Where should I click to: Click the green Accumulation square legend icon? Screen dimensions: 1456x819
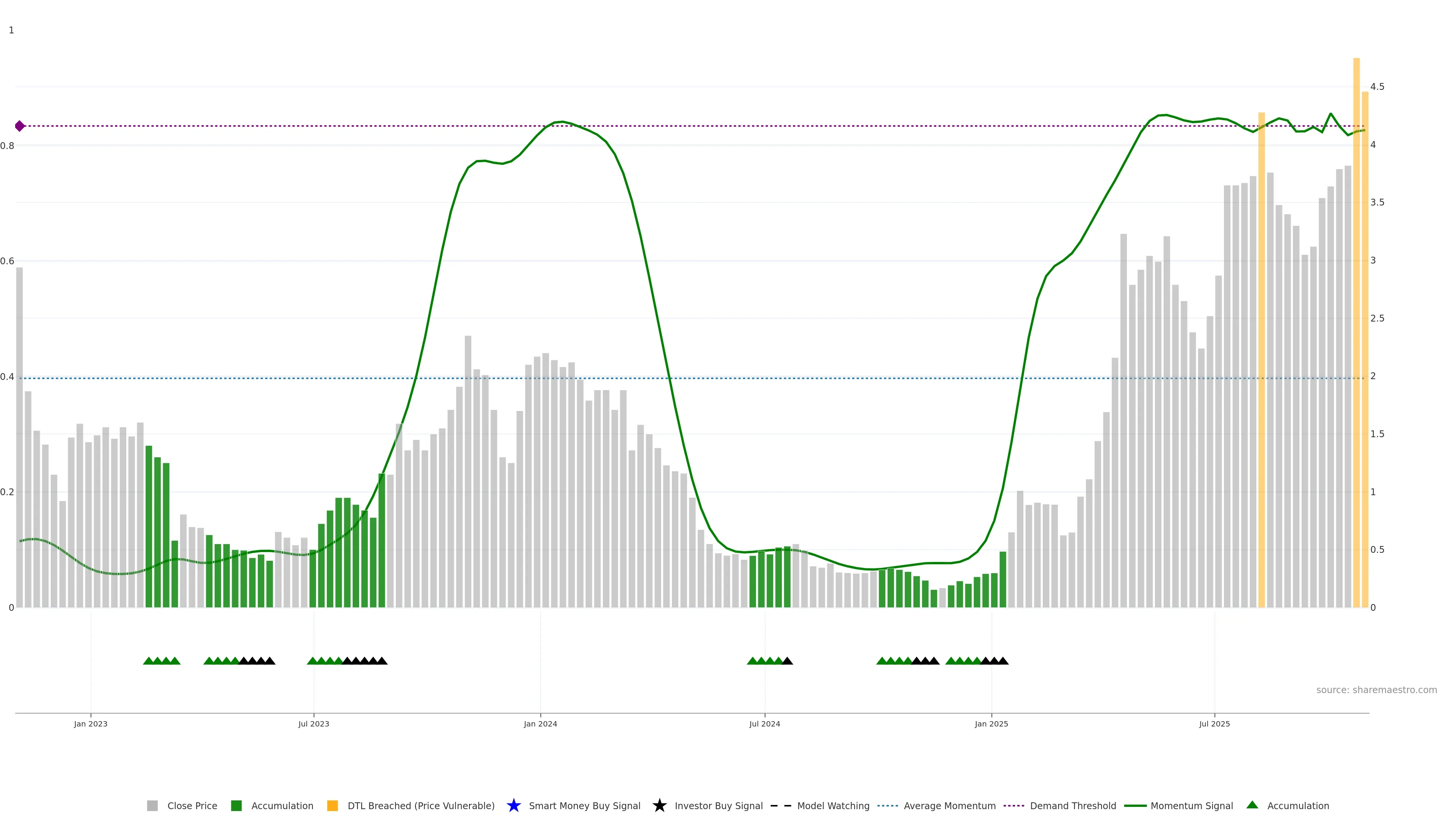(x=236, y=805)
